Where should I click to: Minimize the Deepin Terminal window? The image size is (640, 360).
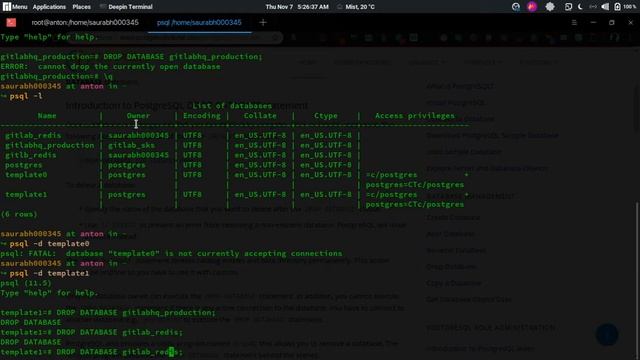pyautogui.click(x=593, y=22)
